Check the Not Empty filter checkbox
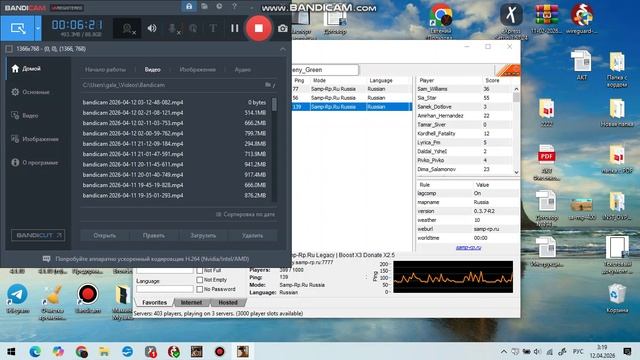The image size is (640, 360). click(200, 280)
